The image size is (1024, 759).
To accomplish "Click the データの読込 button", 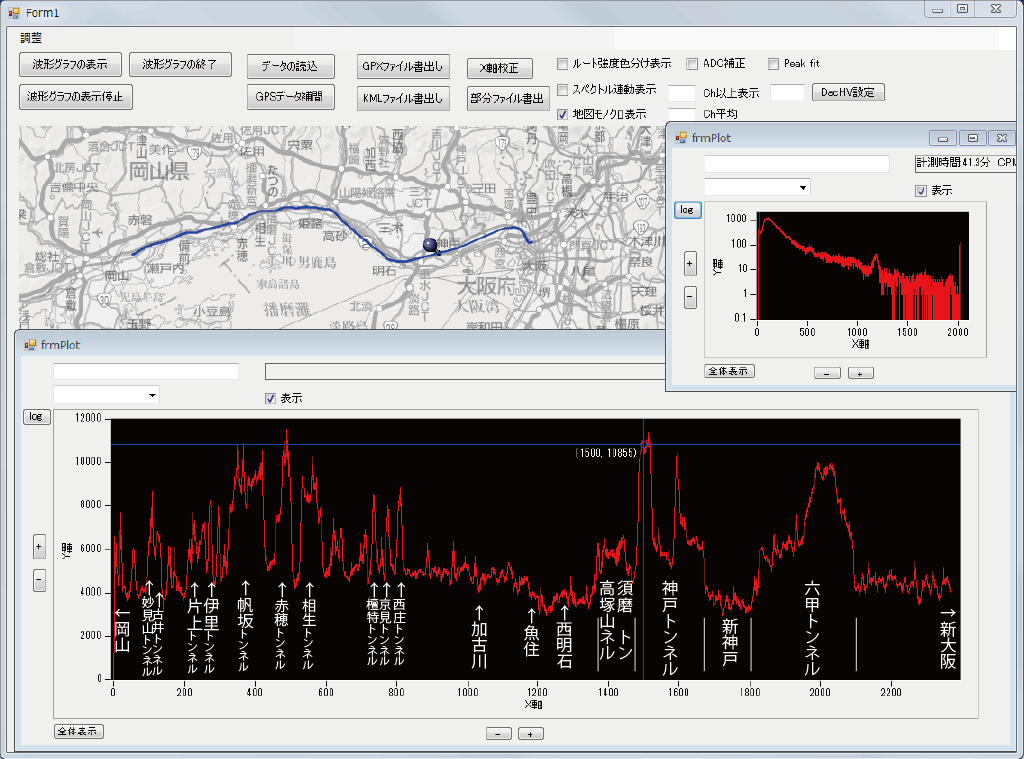I will (290, 67).
